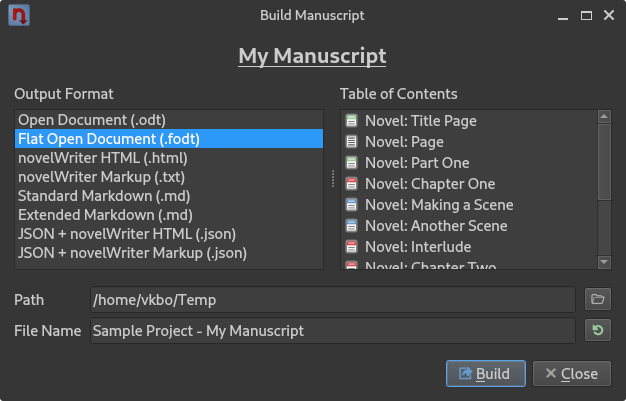Screen dimensions: 626x401
Task: Pick JSON + novelWriter Markup (.json) format
Action: (169, 252)
